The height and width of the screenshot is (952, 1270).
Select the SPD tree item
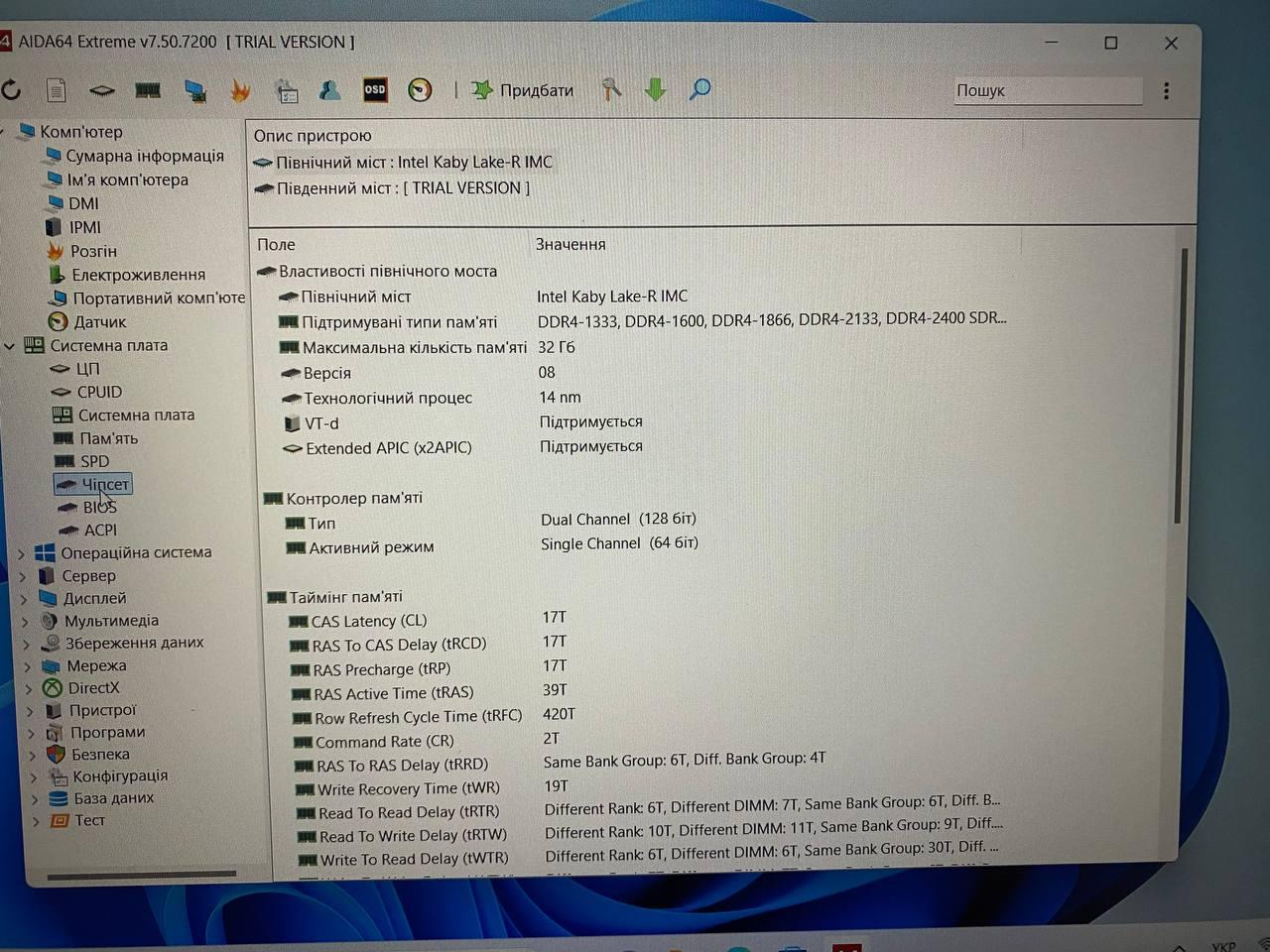[94, 461]
